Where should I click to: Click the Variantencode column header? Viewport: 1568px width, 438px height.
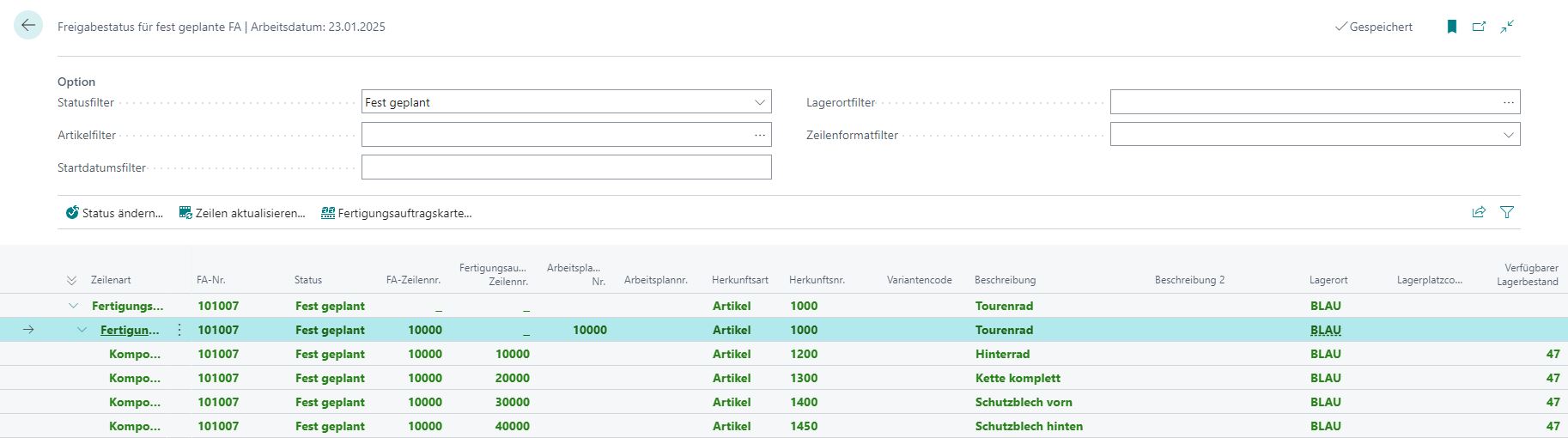click(920, 280)
